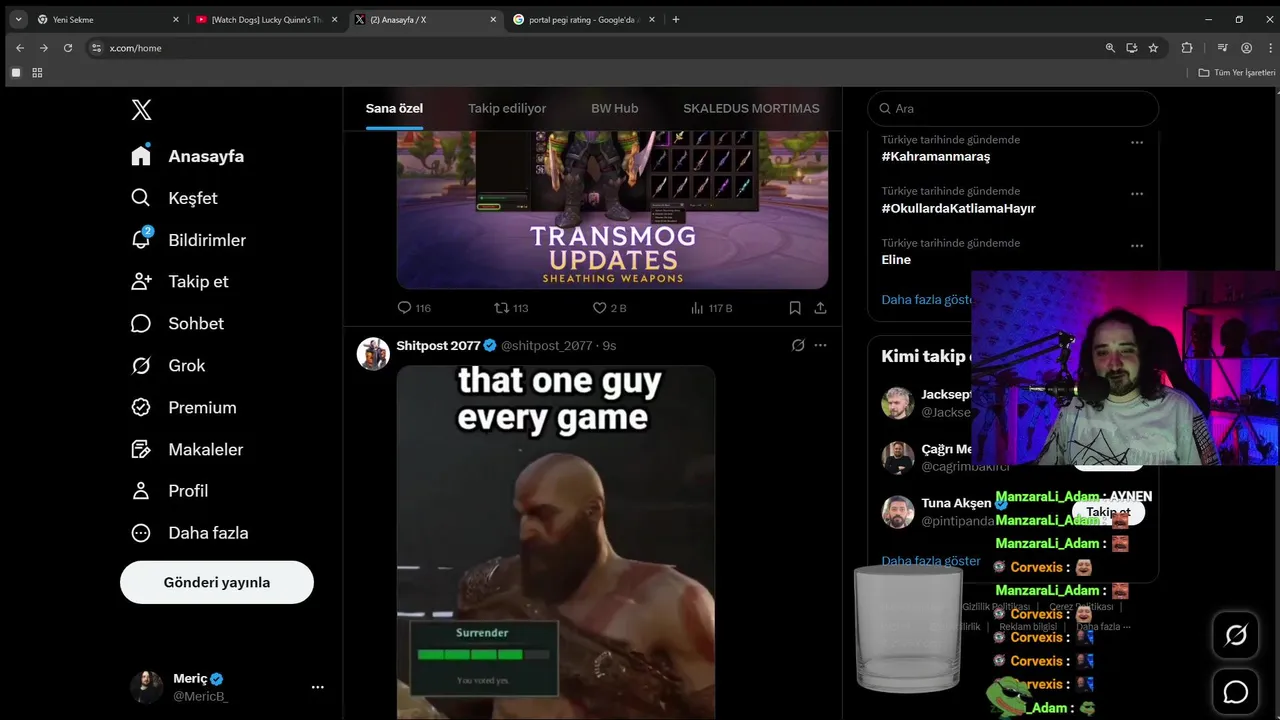This screenshot has height=720, width=1280.
Task: Open Eline trending topic
Action: tap(896, 260)
